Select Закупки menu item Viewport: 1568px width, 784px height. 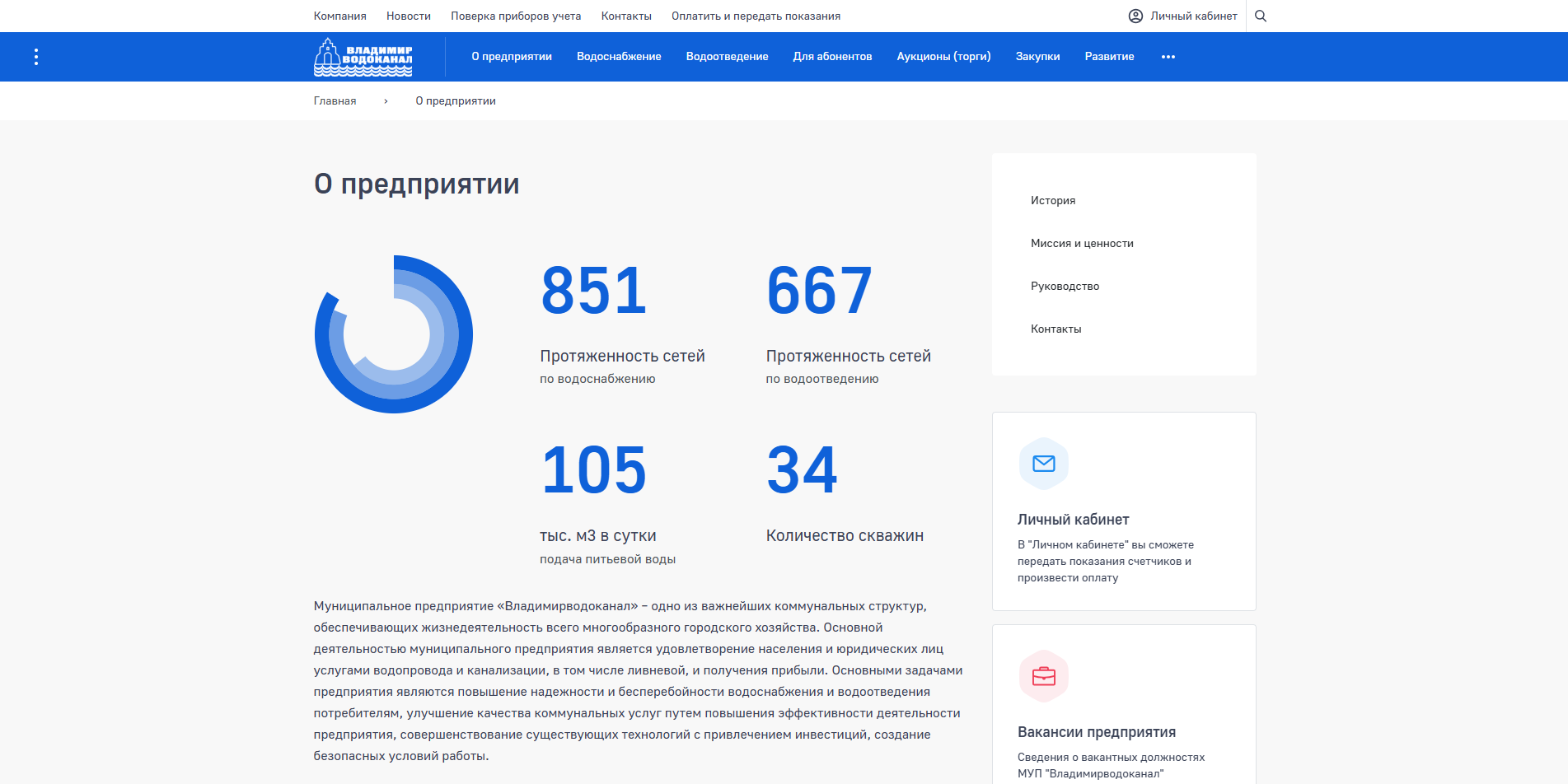(1037, 57)
